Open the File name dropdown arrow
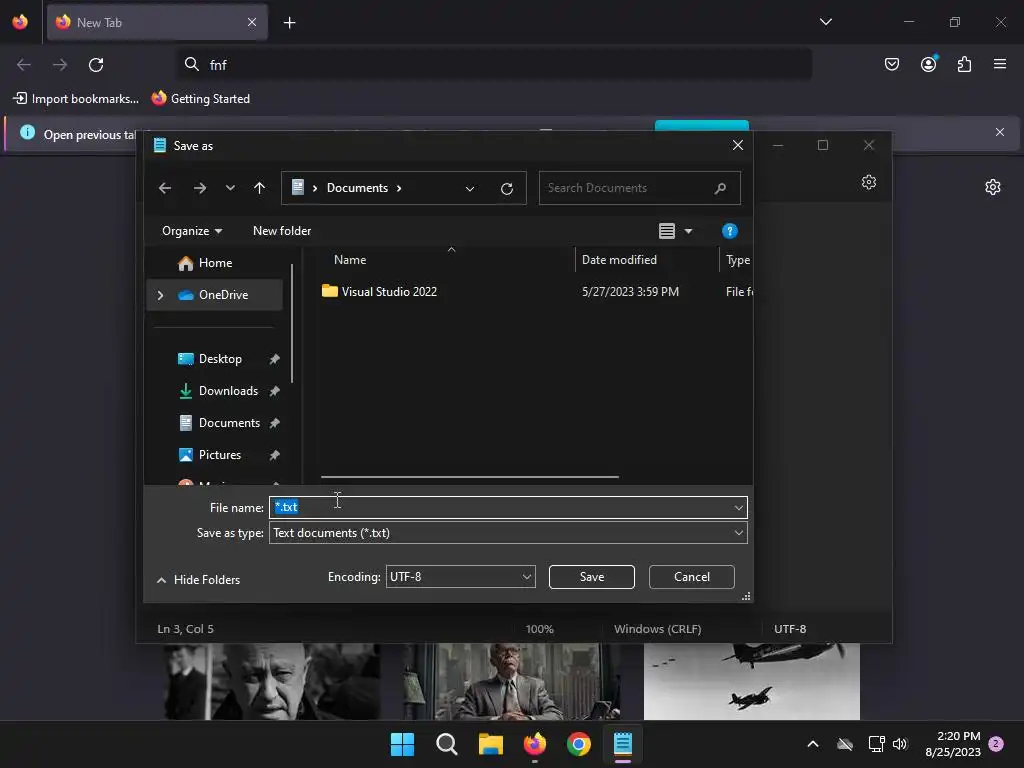 (739, 507)
